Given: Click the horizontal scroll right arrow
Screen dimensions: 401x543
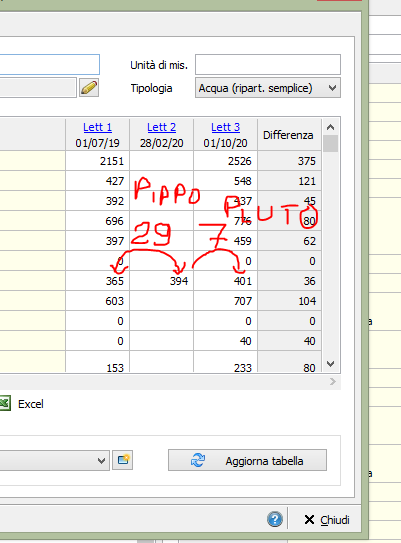Looking at the screenshot, I should coord(333,382).
